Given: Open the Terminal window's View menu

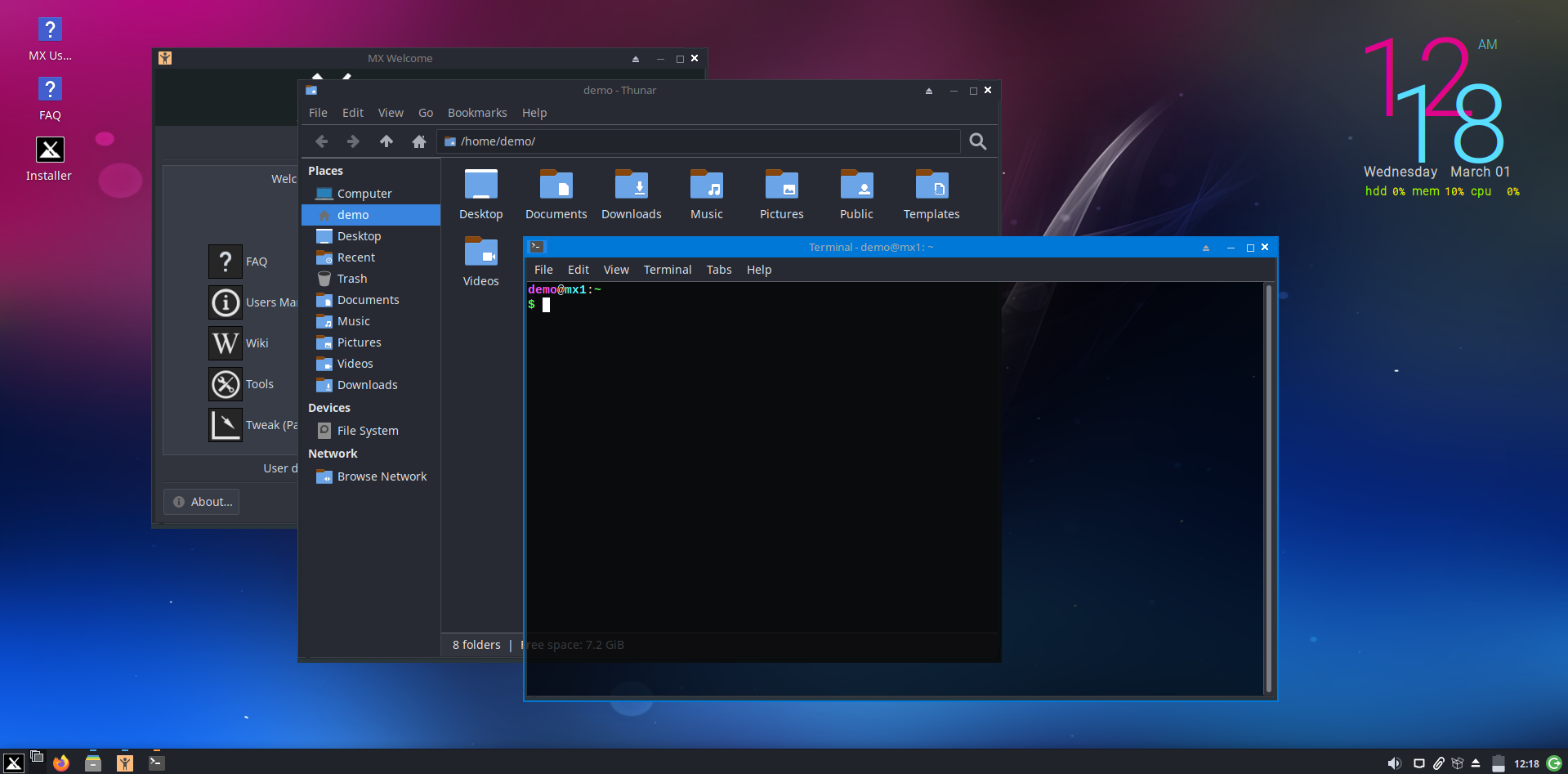Looking at the screenshot, I should 616,270.
